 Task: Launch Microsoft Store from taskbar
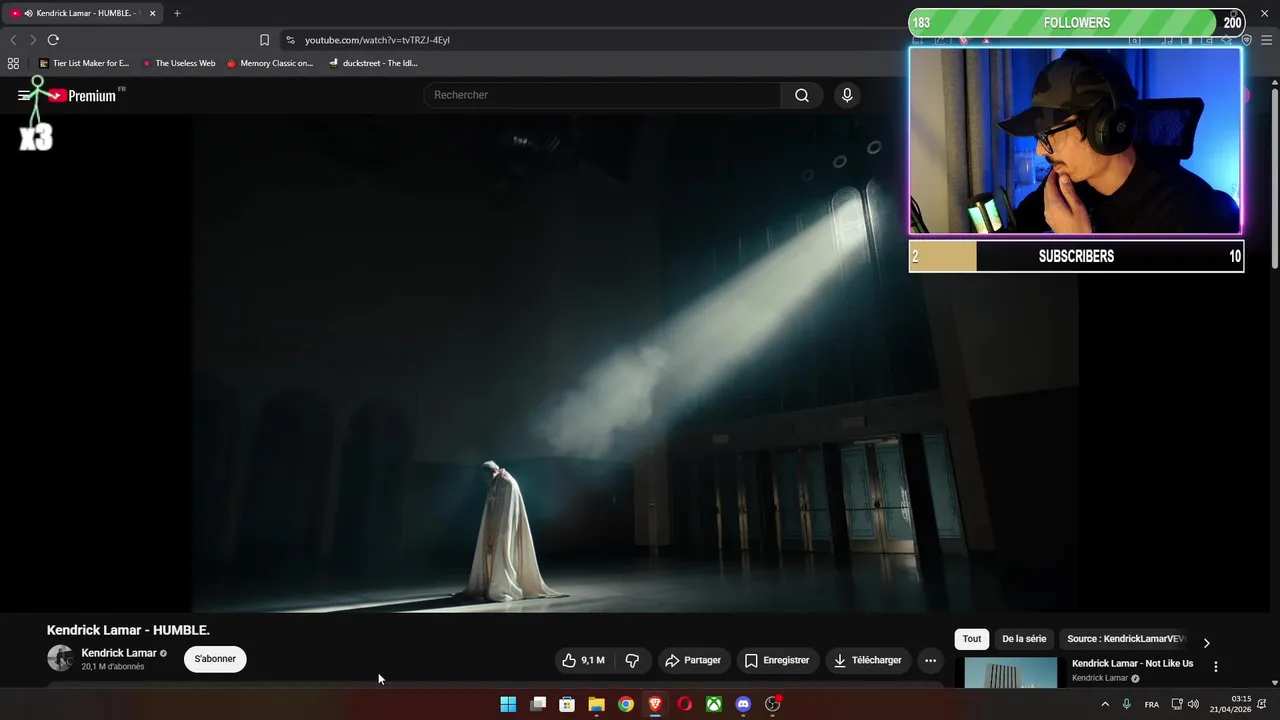click(567, 704)
